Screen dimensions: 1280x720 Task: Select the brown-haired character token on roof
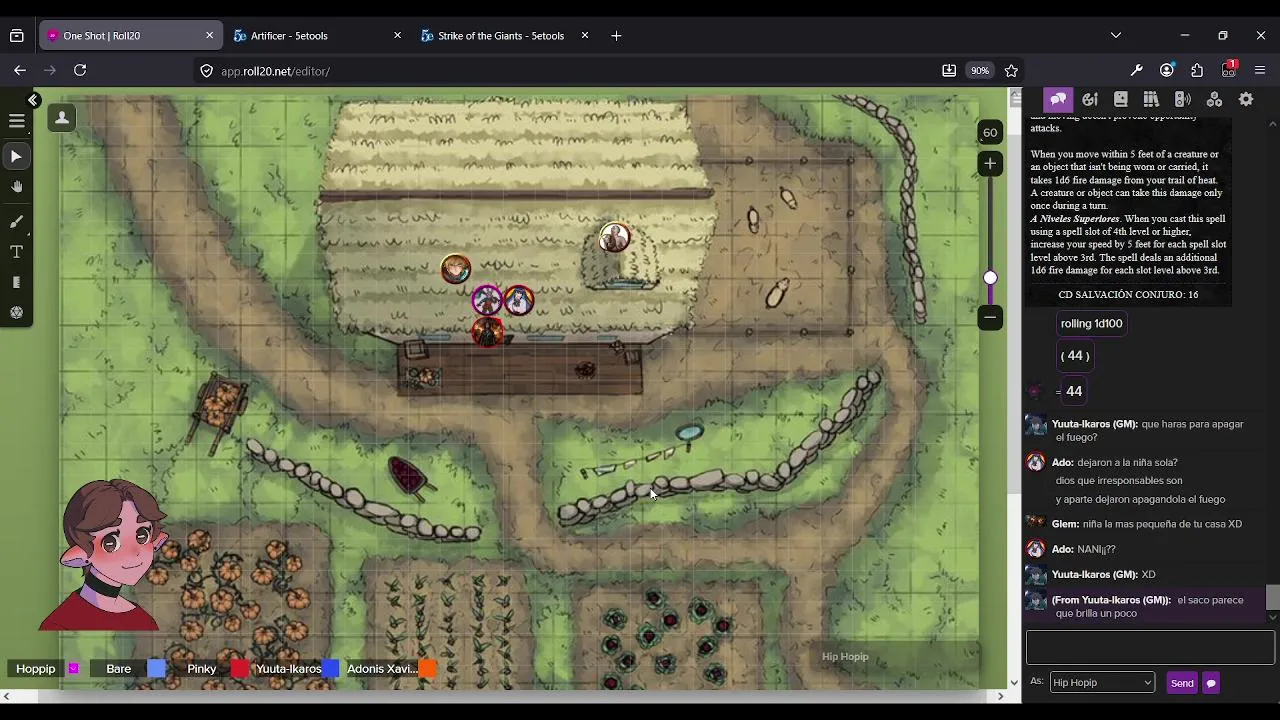[x=455, y=269]
